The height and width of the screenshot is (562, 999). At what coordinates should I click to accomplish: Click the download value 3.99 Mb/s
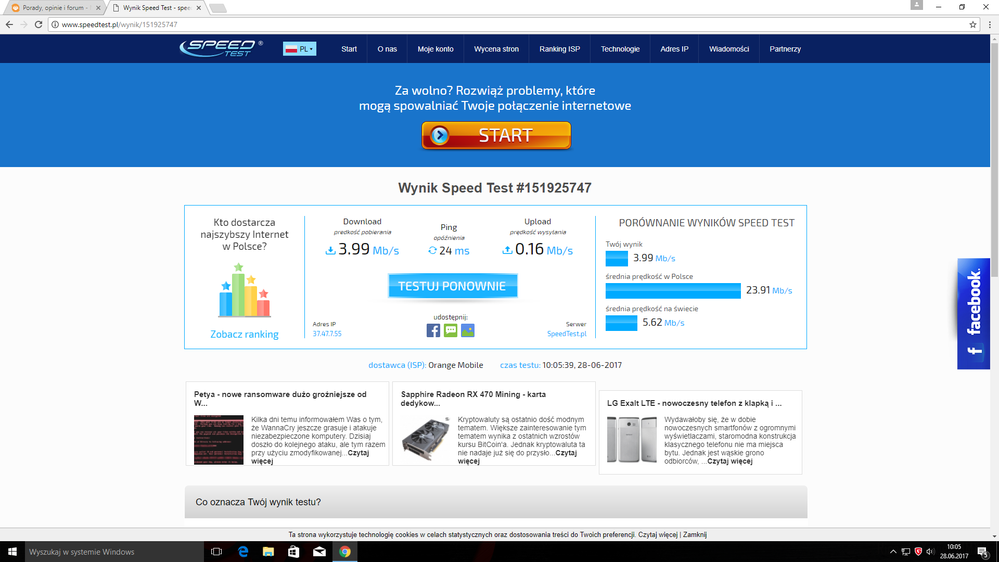click(362, 250)
